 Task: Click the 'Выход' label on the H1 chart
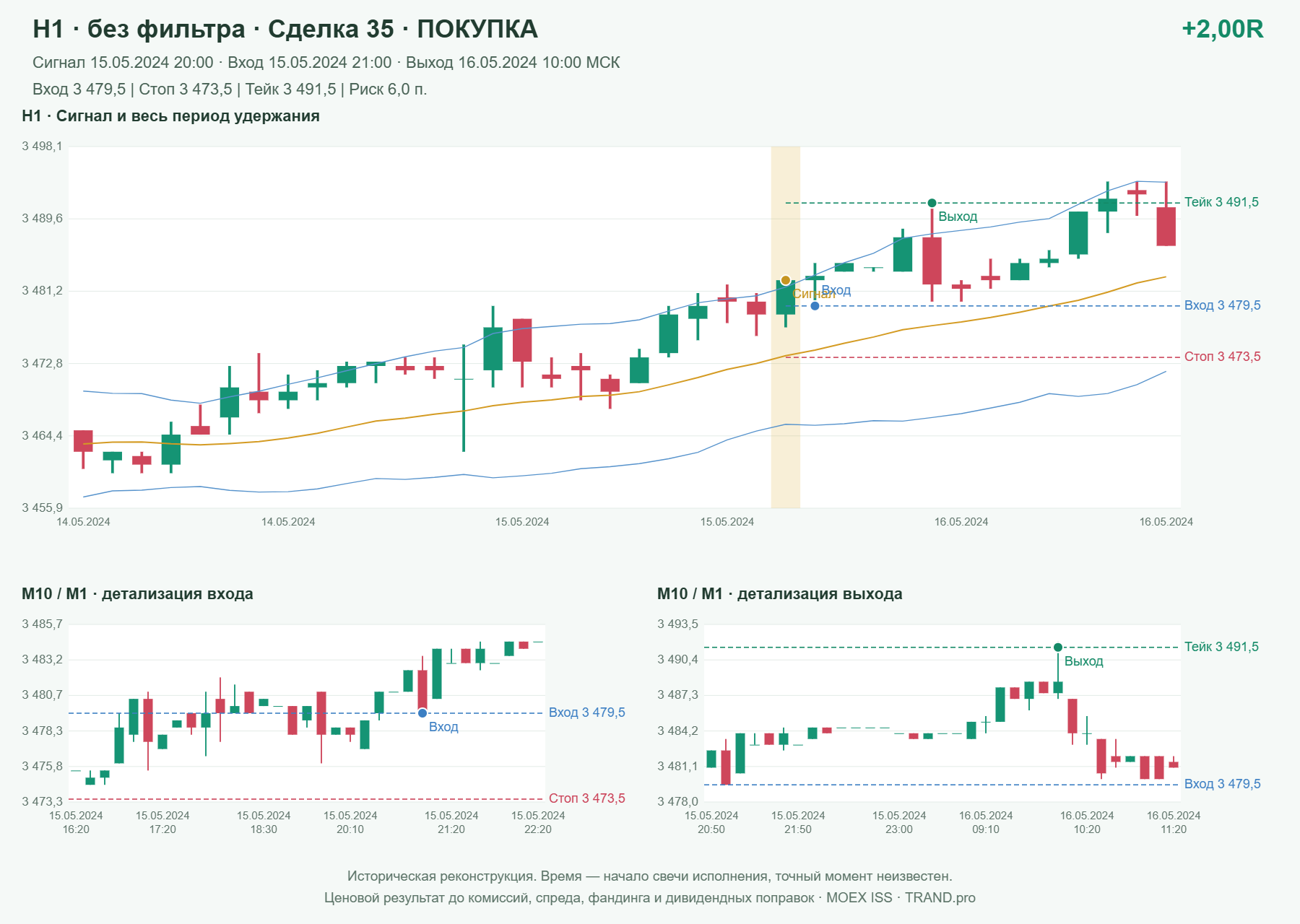[958, 217]
